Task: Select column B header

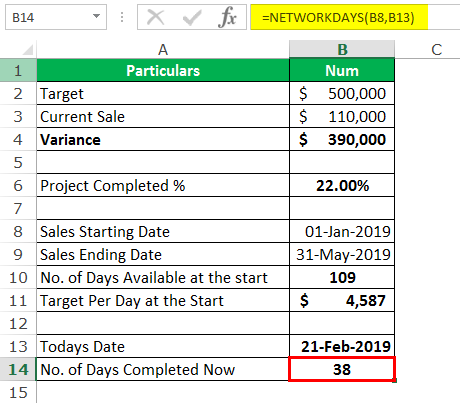Action: pos(342,50)
